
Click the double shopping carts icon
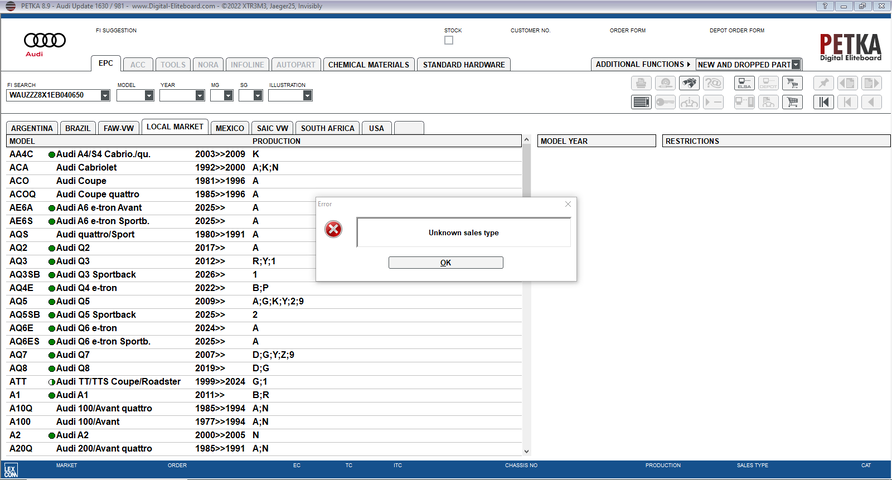[793, 83]
